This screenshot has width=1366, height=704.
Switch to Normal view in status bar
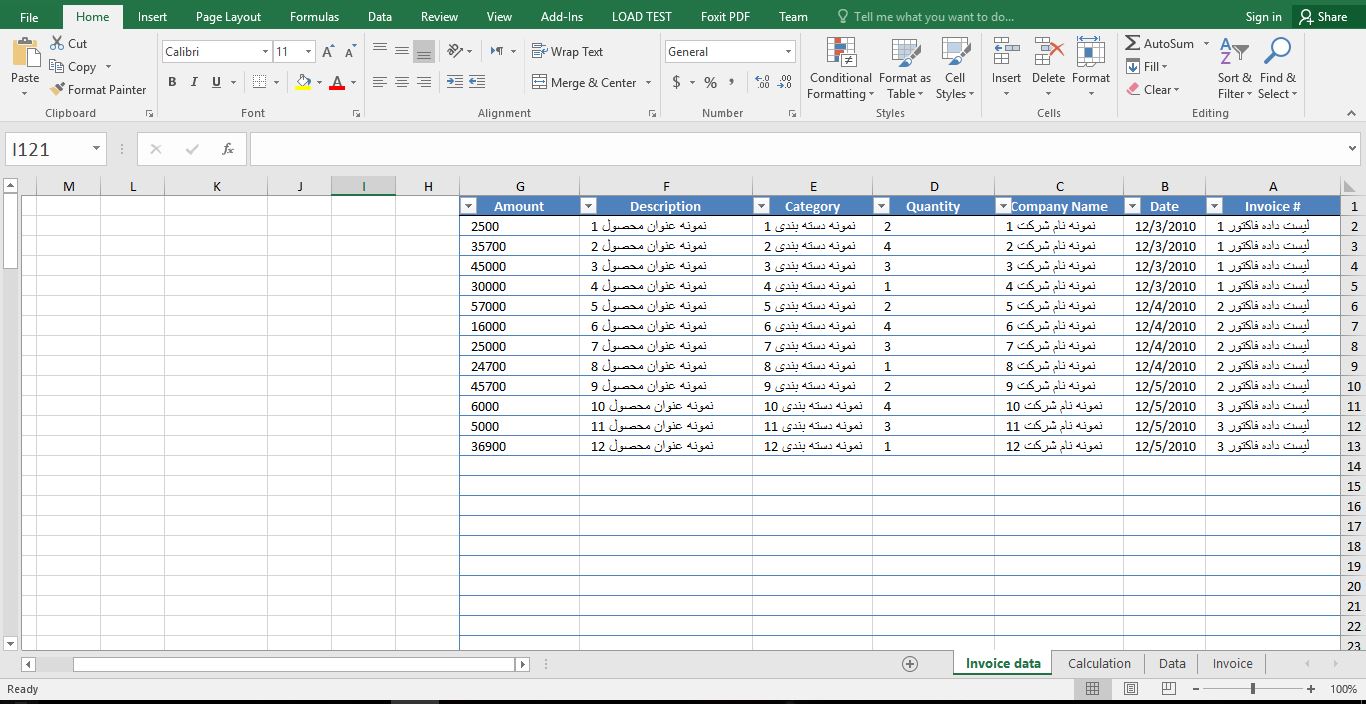pyautogui.click(x=1093, y=689)
